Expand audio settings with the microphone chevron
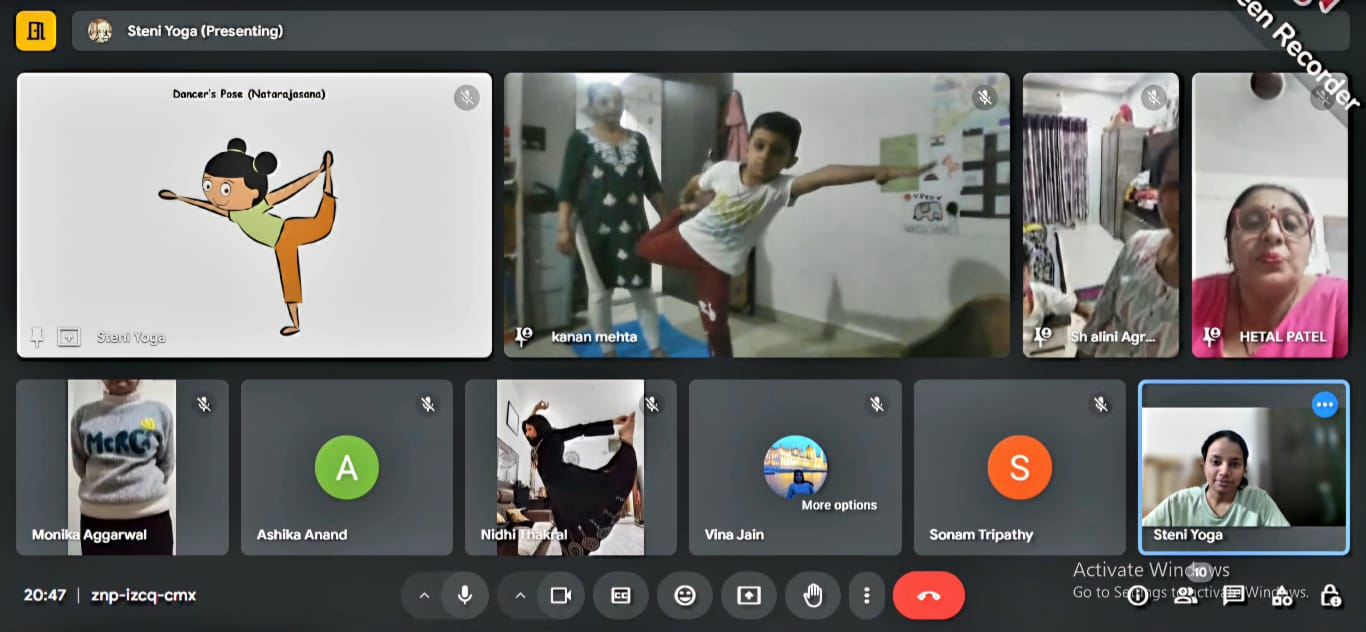The width and height of the screenshot is (1366, 632). 424,595
